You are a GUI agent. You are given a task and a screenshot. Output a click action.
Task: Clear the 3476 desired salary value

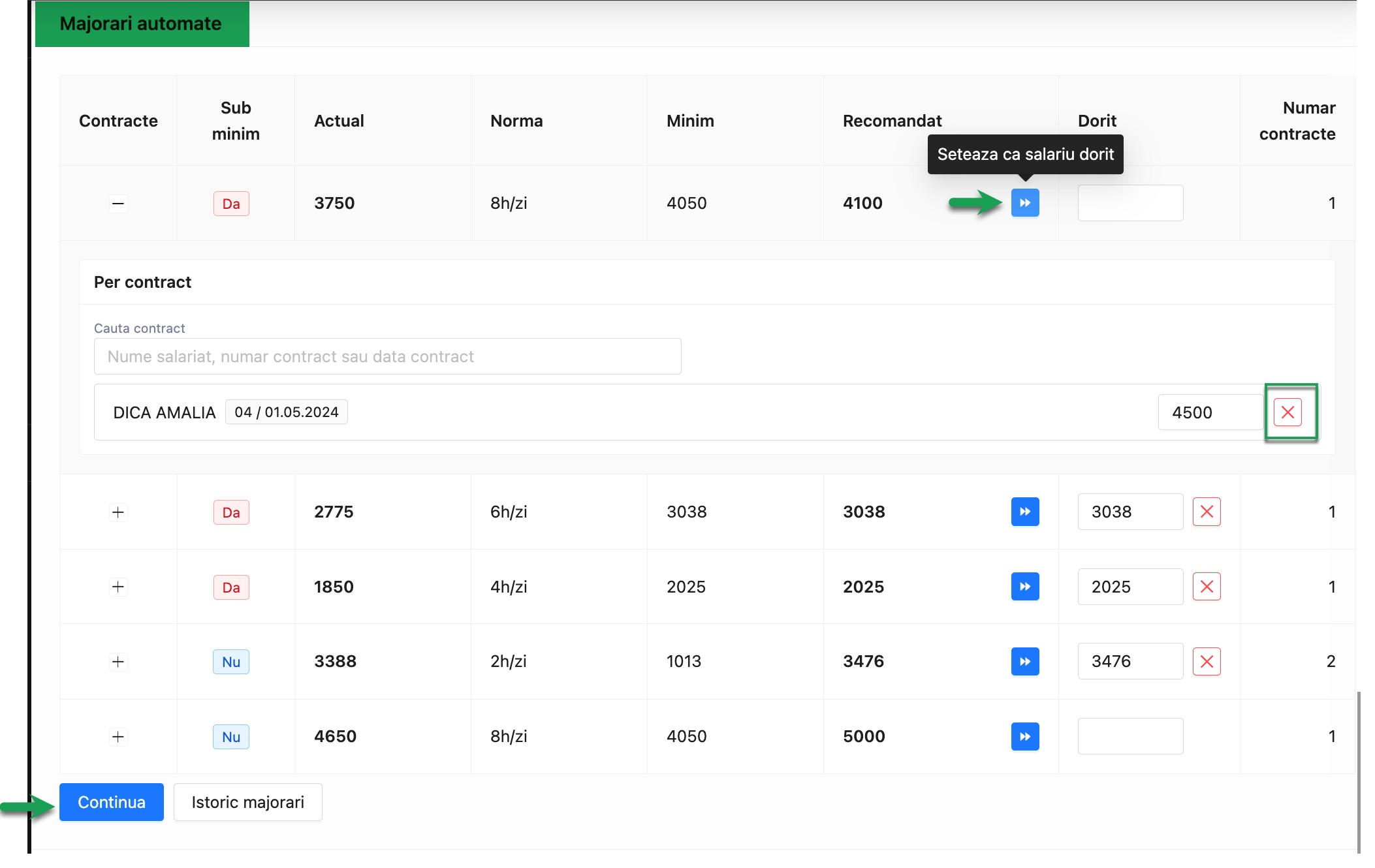tap(1207, 661)
